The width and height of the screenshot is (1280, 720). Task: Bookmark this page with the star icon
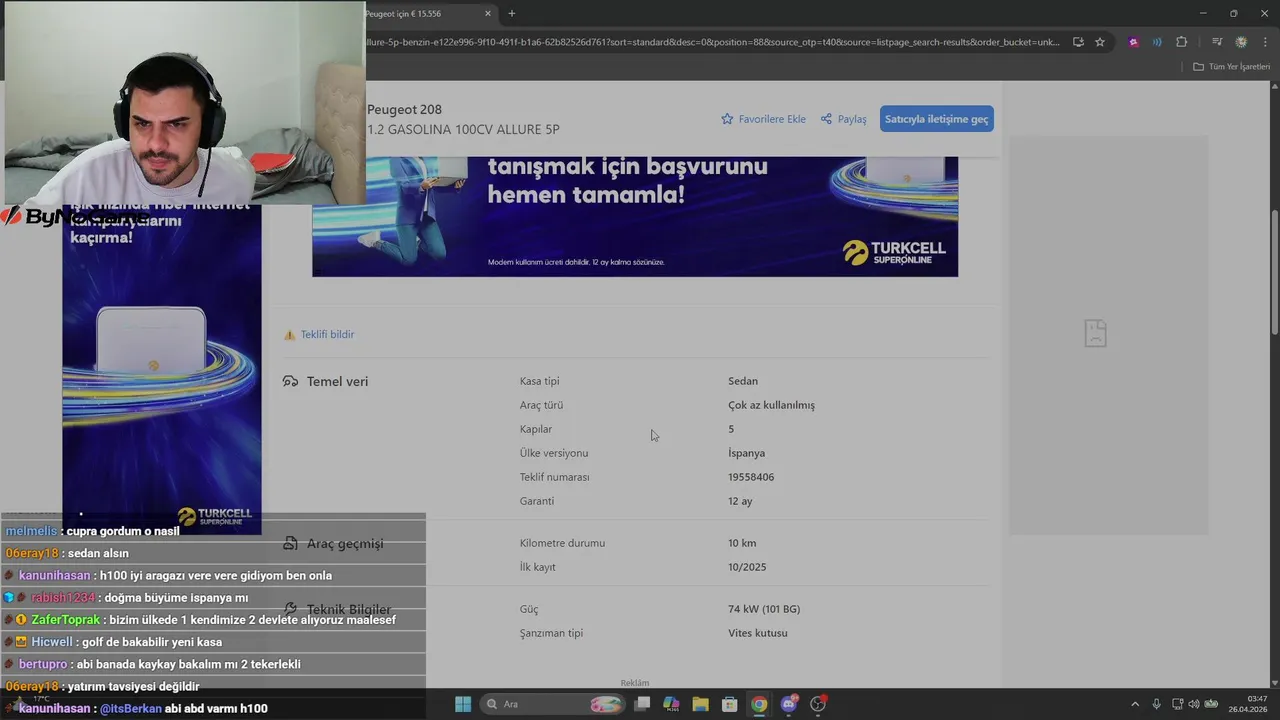tap(1100, 42)
